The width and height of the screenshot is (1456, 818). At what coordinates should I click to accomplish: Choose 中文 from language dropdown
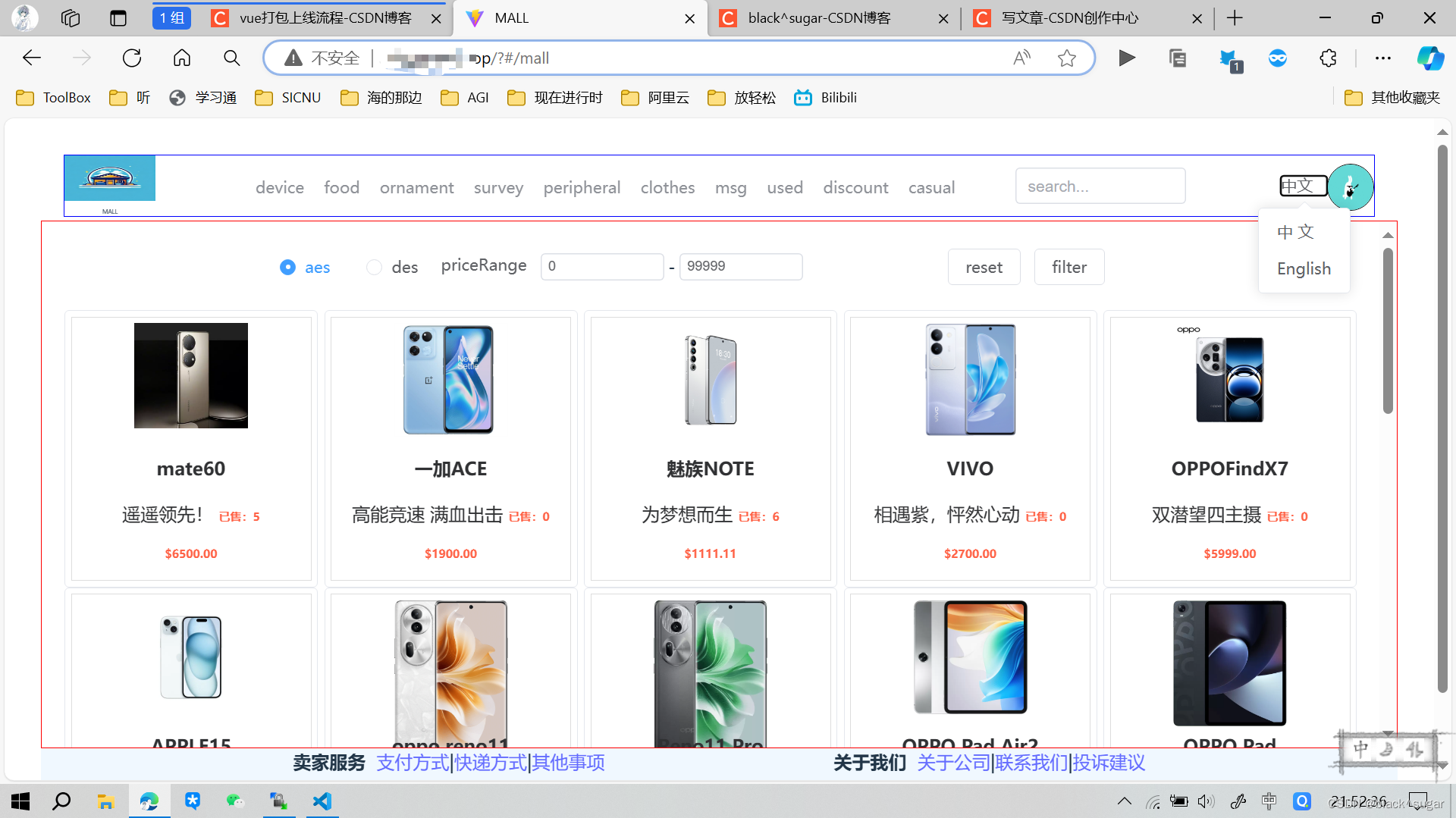click(x=1295, y=232)
